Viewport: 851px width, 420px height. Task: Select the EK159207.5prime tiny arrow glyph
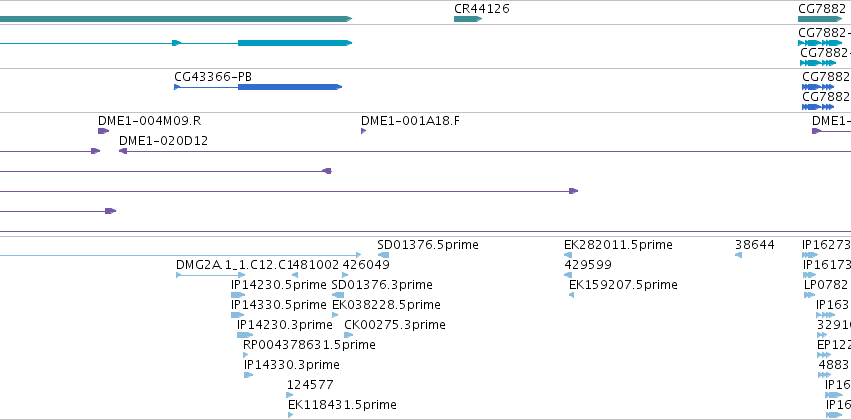tap(571, 295)
